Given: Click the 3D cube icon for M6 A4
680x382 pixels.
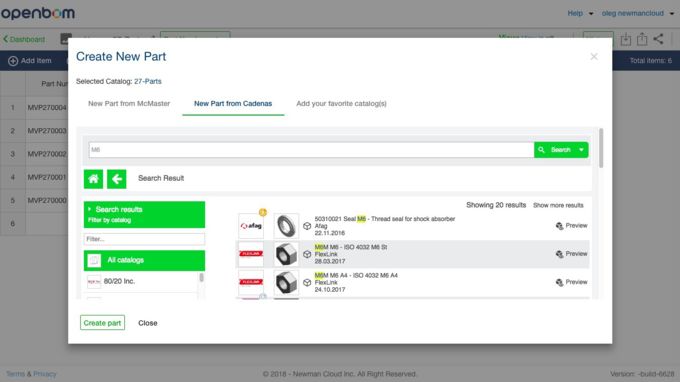Looking at the screenshot, I should click(x=307, y=282).
